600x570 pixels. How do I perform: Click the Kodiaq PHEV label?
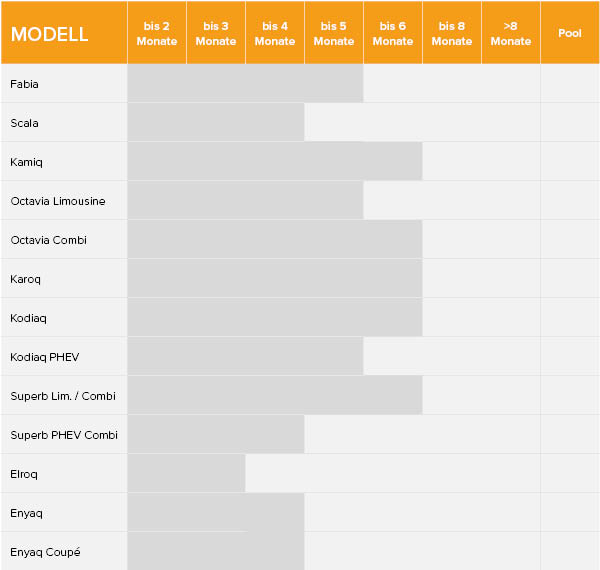coord(45,357)
